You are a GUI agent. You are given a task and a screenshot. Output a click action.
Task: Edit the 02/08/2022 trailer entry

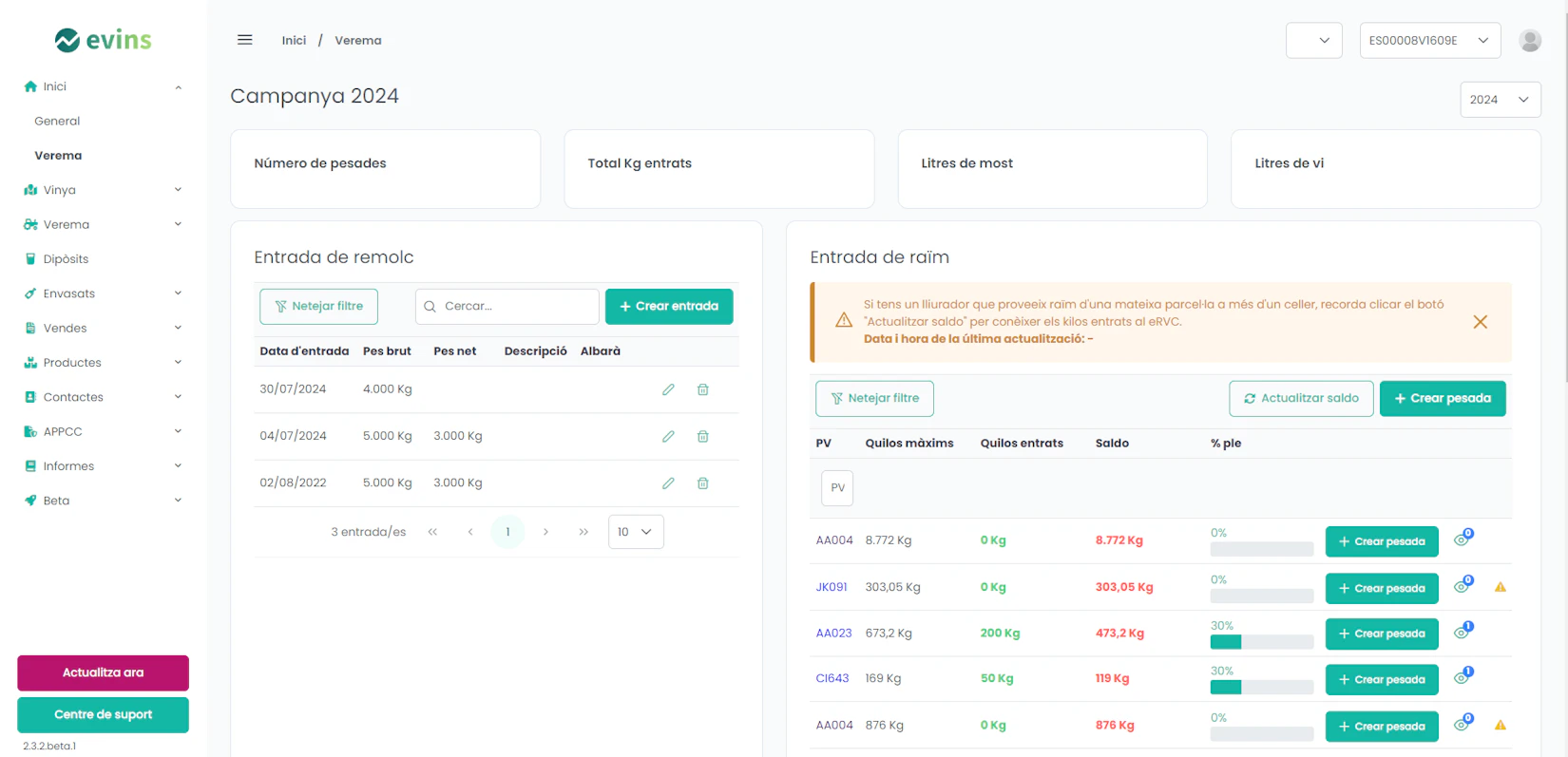(x=668, y=483)
